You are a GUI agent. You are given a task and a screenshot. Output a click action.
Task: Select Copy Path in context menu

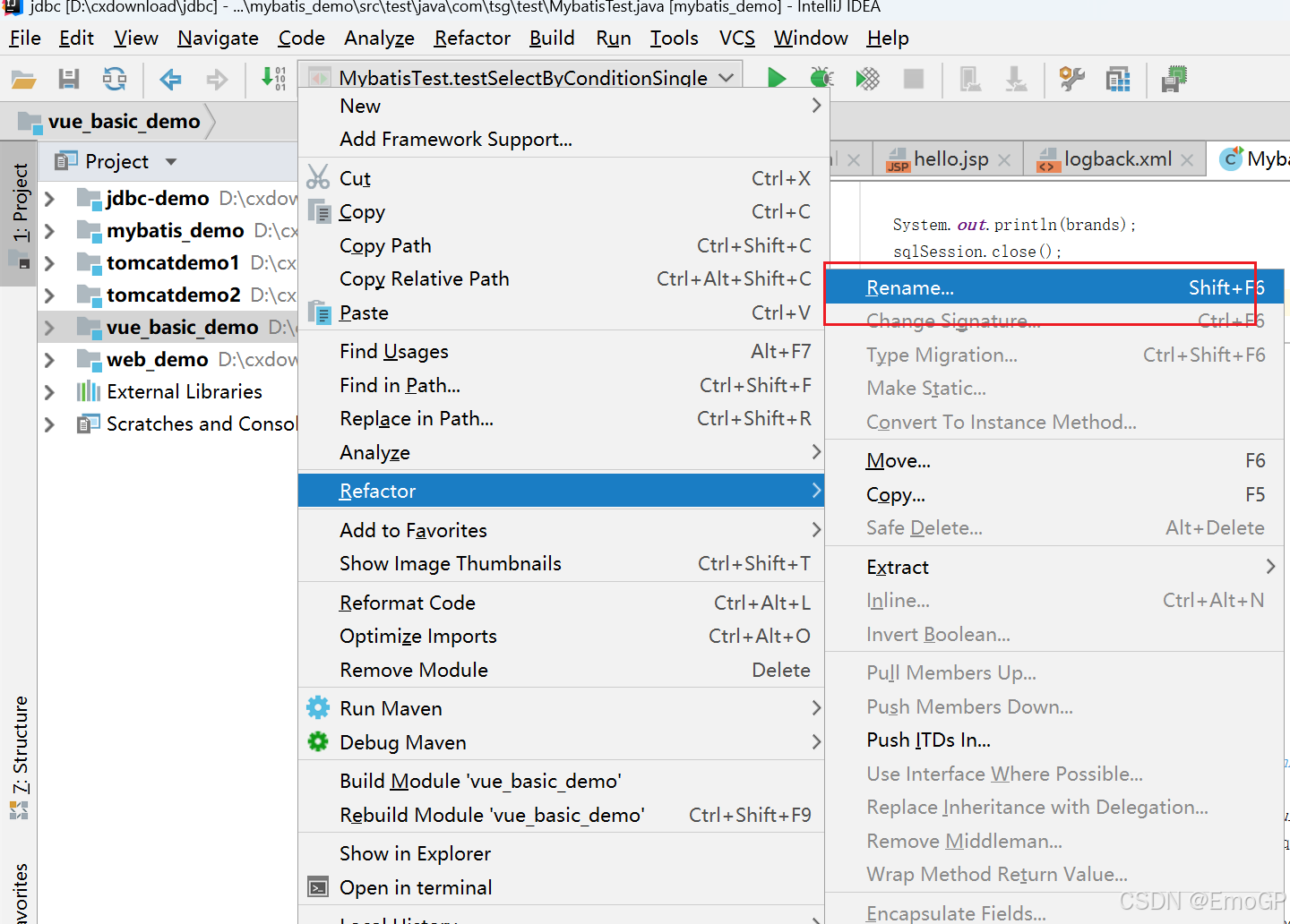point(561,245)
